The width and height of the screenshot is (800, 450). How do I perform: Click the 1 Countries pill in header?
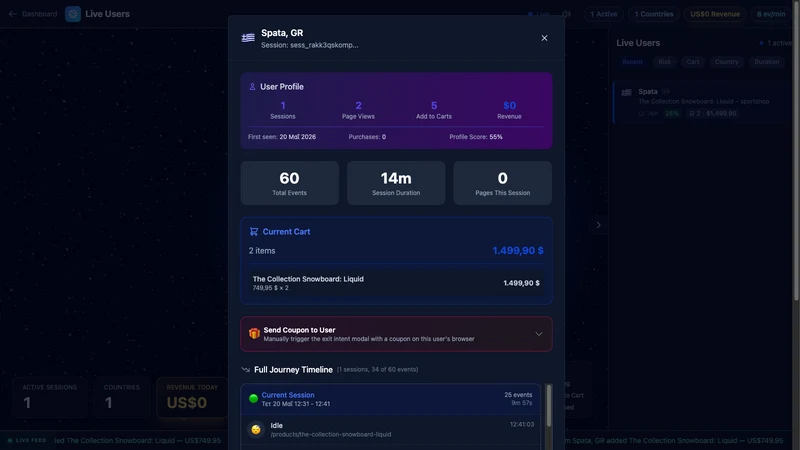click(654, 14)
